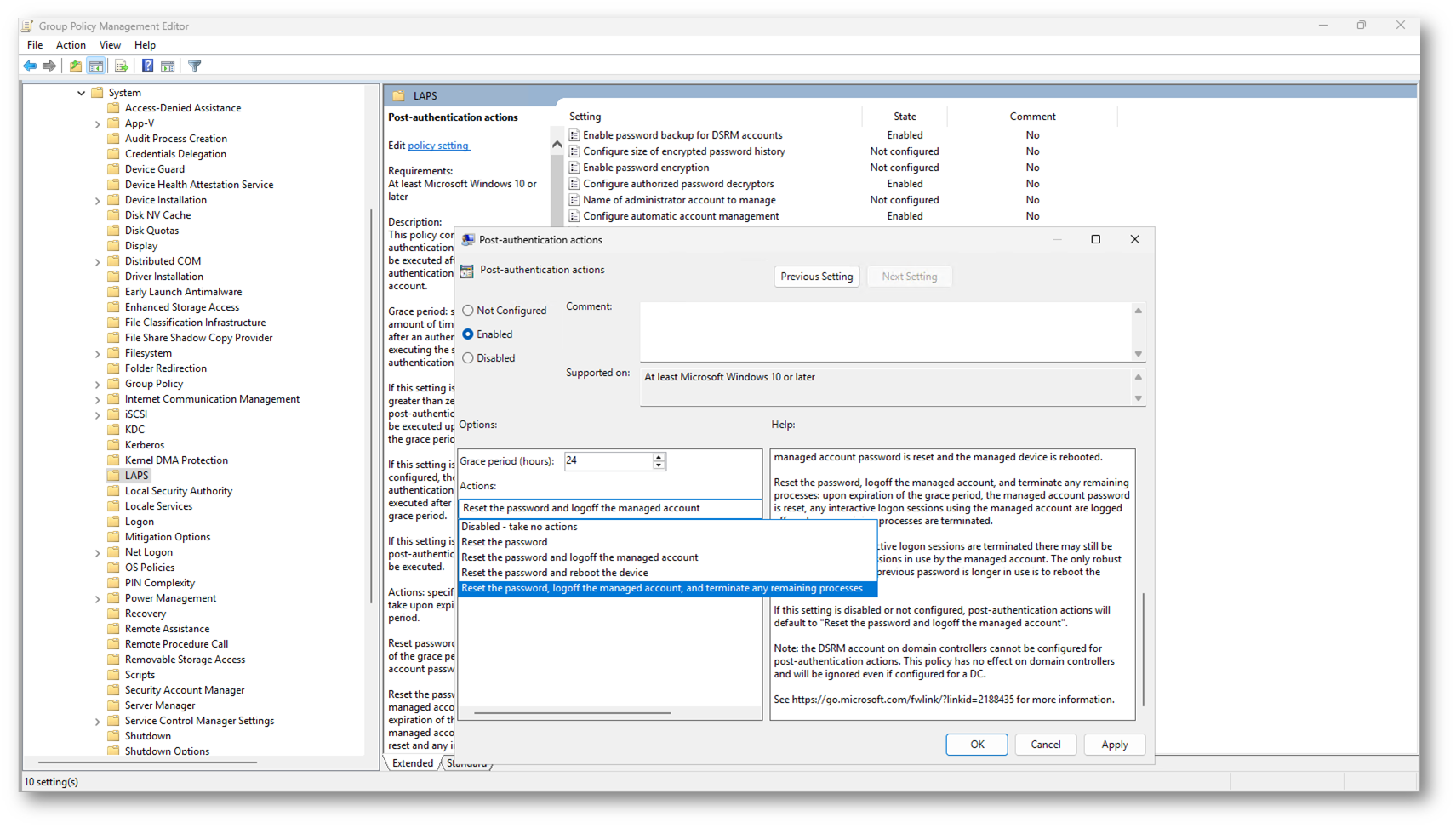
Task: Collapse the System tree node
Action: pyautogui.click(x=81, y=93)
